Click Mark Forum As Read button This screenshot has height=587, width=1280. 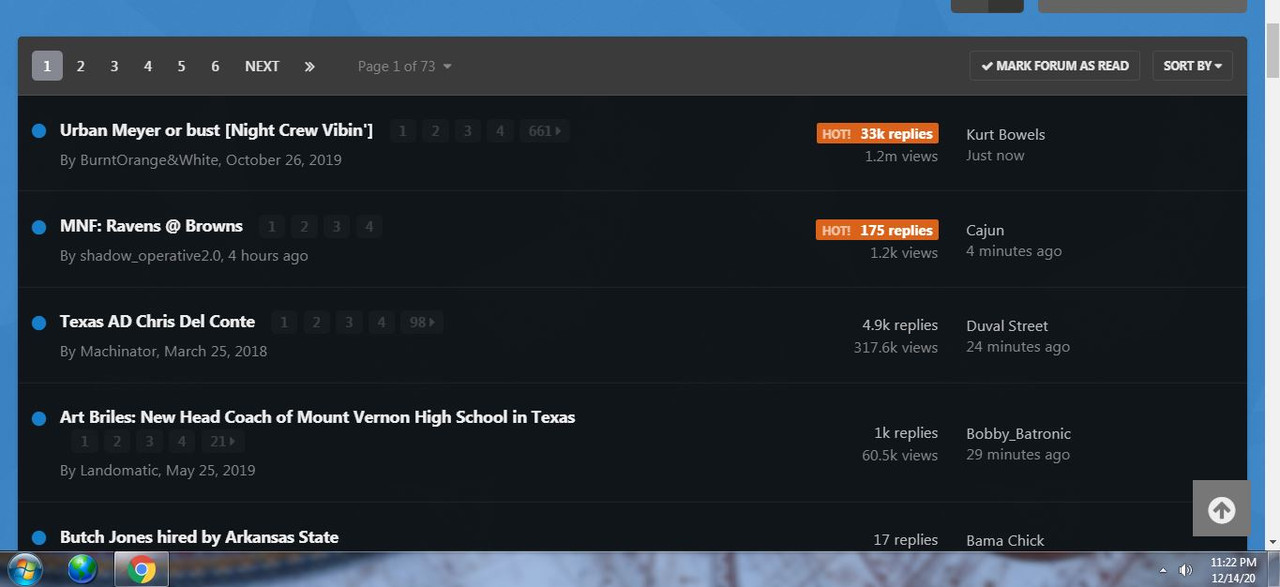[1055, 66]
